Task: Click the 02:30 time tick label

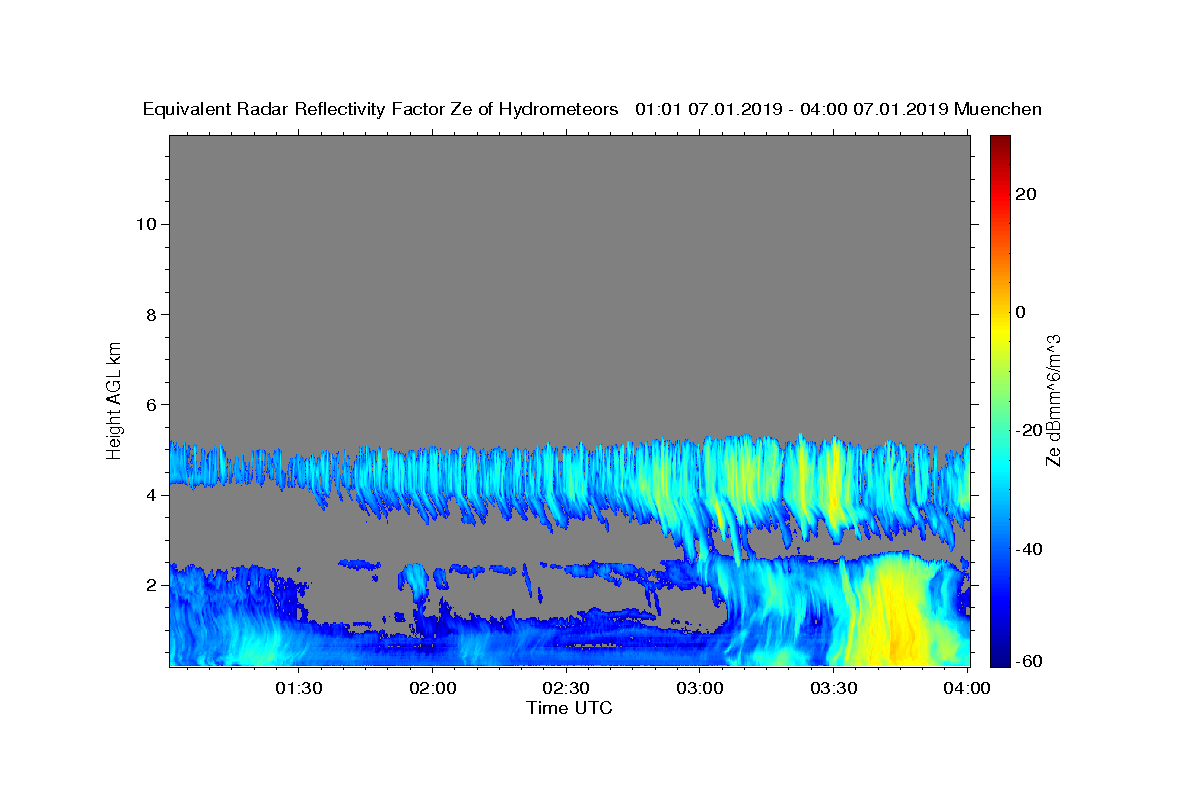Action: pos(567,688)
